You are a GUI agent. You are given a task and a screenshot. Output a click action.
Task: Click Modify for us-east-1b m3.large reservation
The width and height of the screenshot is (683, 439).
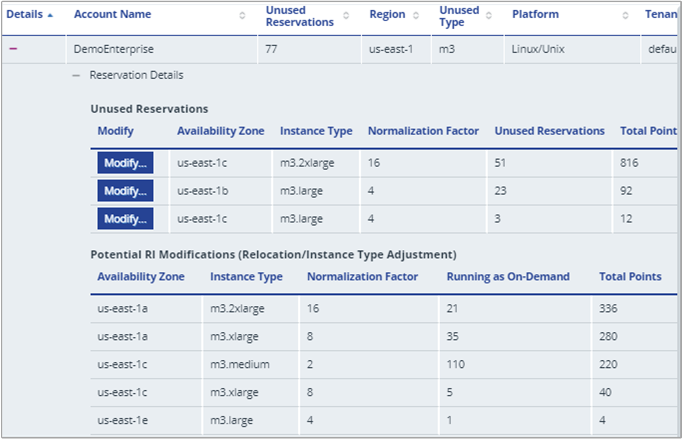coord(125,191)
